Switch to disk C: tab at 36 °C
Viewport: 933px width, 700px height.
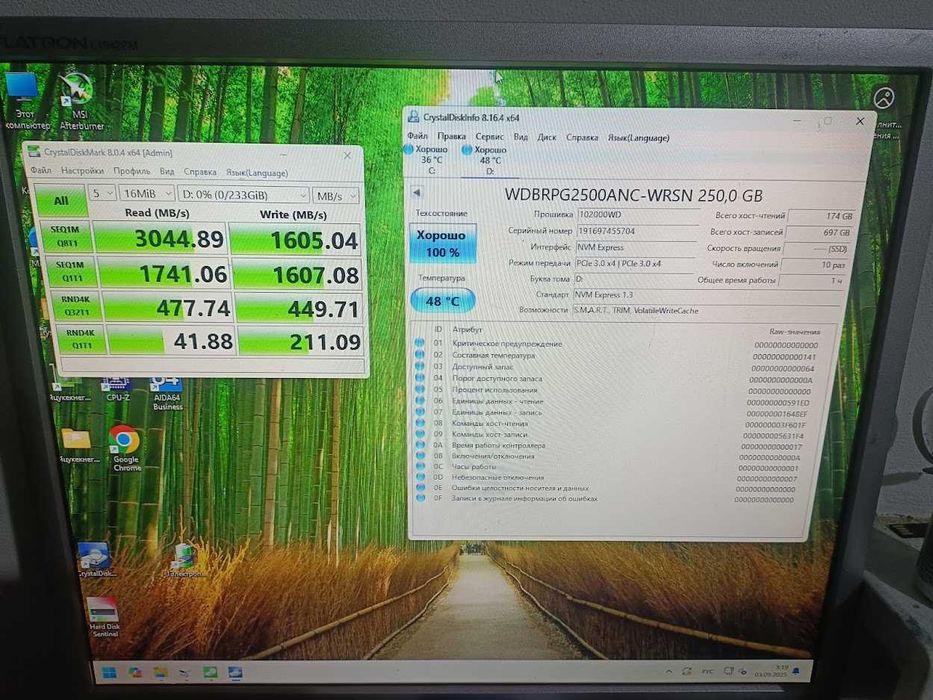tap(428, 160)
